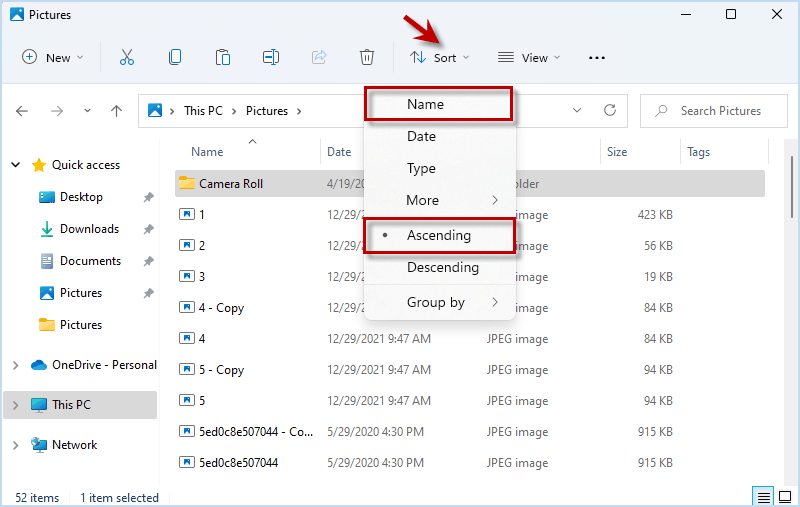Viewport: 800px width, 507px height.
Task: Click the Copy icon in toolbar
Action: (x=174, y=57)
